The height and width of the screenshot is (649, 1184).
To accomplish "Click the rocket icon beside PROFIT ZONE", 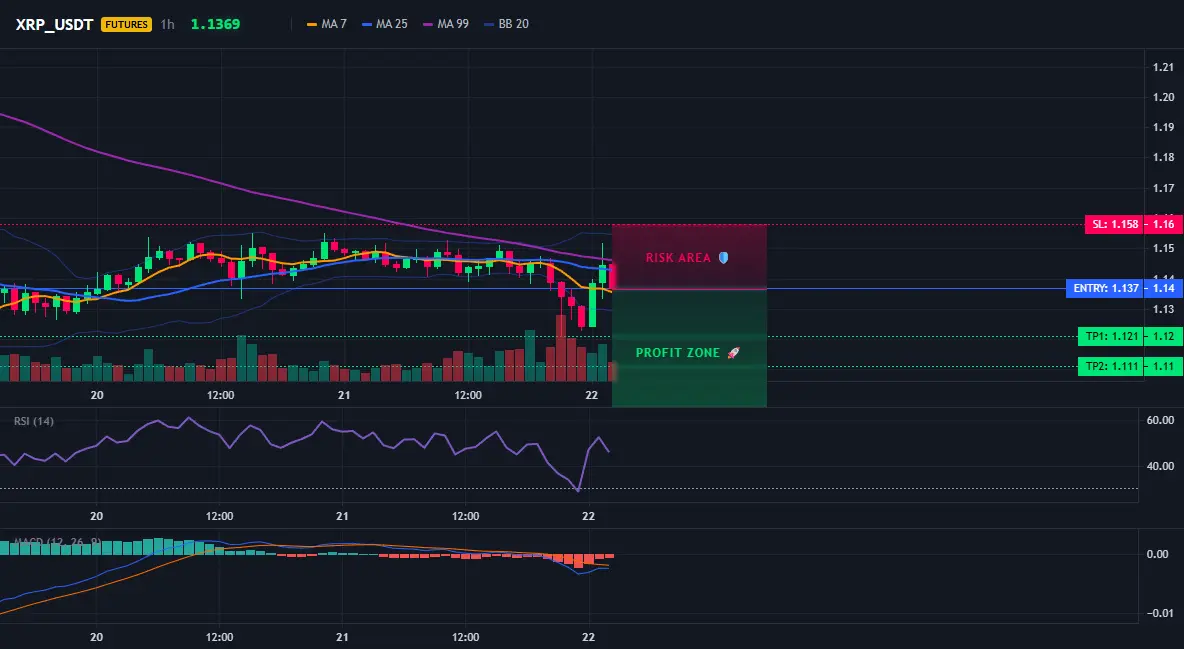I will (733, 353).
